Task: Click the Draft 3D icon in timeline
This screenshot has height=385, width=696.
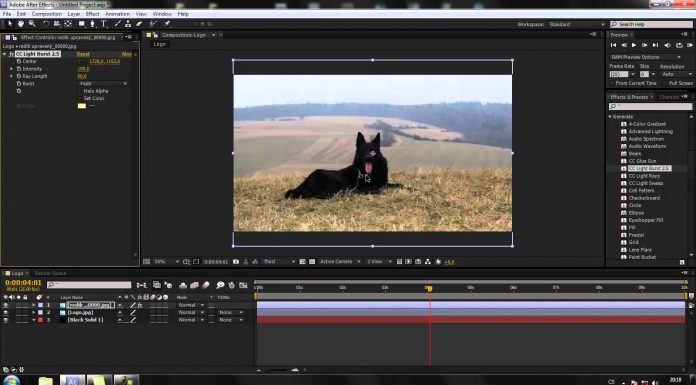Action: (x=168, y=285)
